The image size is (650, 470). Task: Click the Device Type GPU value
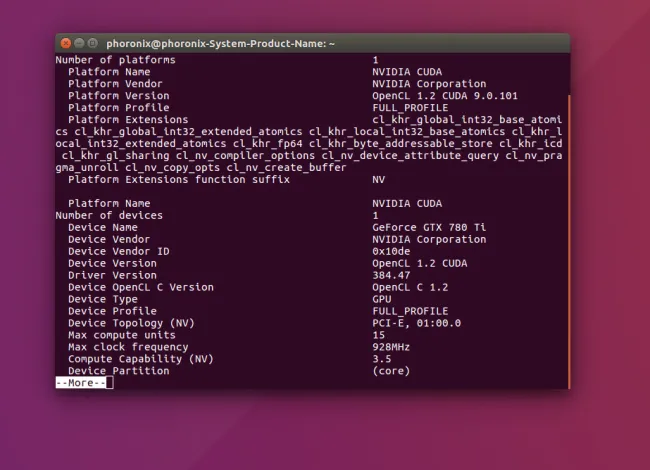[381, 299]
